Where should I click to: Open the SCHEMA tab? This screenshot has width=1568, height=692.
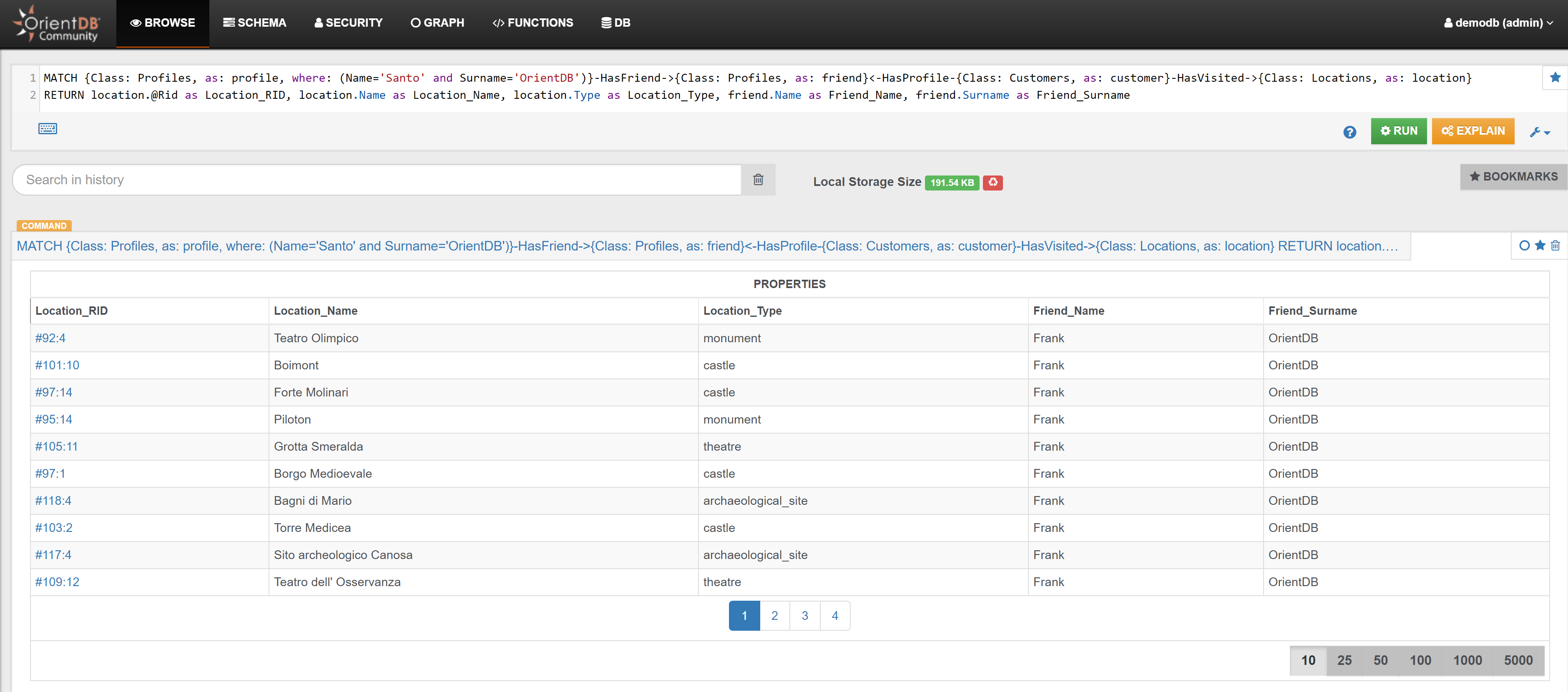[x=254, y=23]
